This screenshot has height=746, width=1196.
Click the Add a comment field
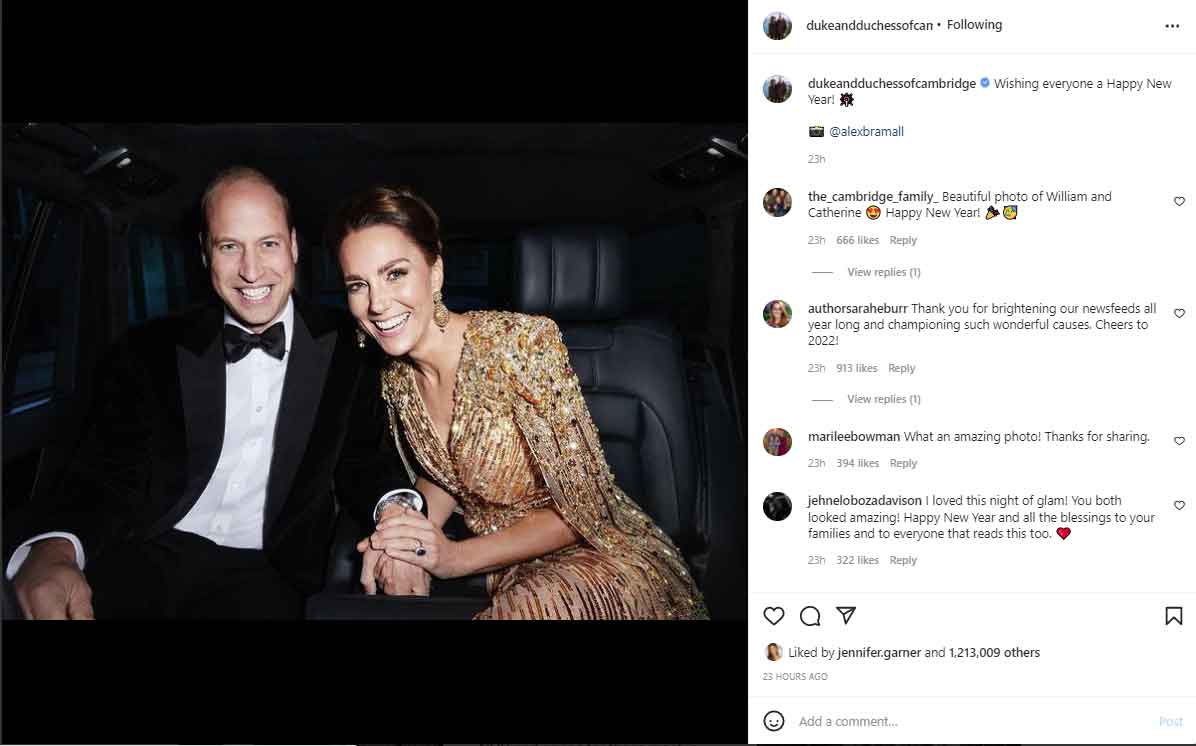pos(960,721)
